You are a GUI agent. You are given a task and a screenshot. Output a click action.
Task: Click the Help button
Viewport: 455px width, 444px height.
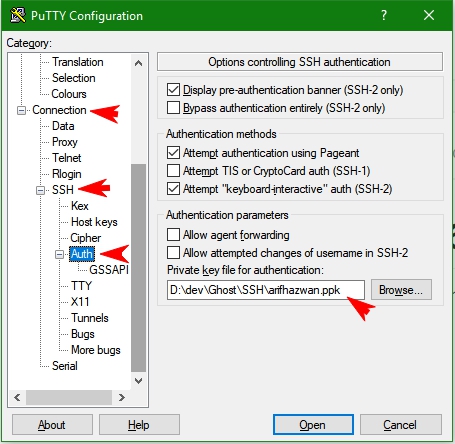pos(139,425)
